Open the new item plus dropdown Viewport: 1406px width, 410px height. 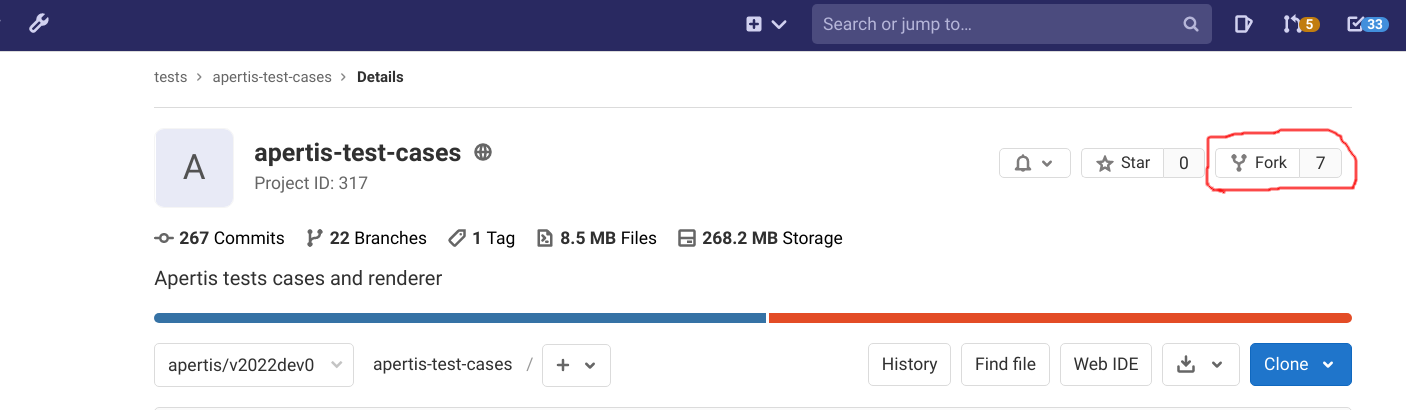click(766, 24)
